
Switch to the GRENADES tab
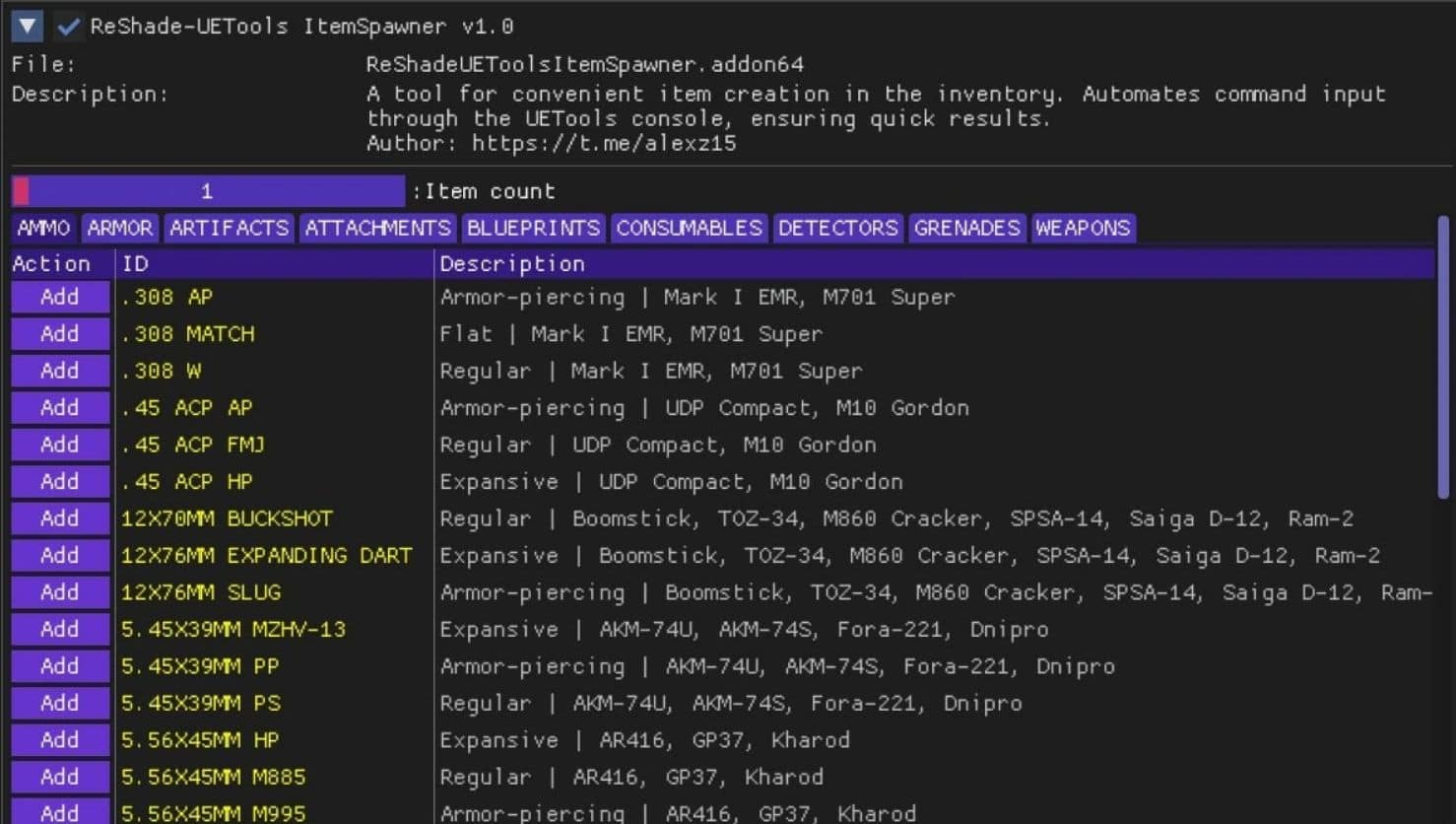click(966, 229)
